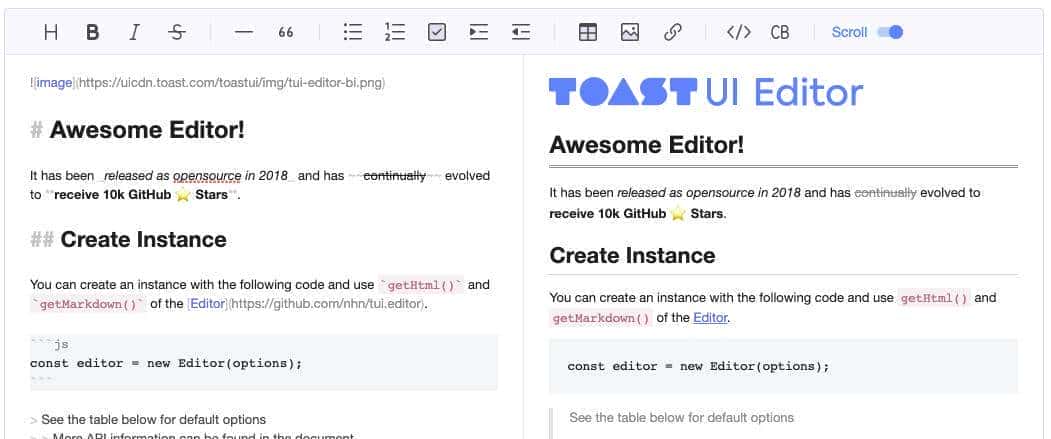Disable the Scroll sync toggle
The height and width of the screenshot is (439, 1051).
[x=889, y=32]
